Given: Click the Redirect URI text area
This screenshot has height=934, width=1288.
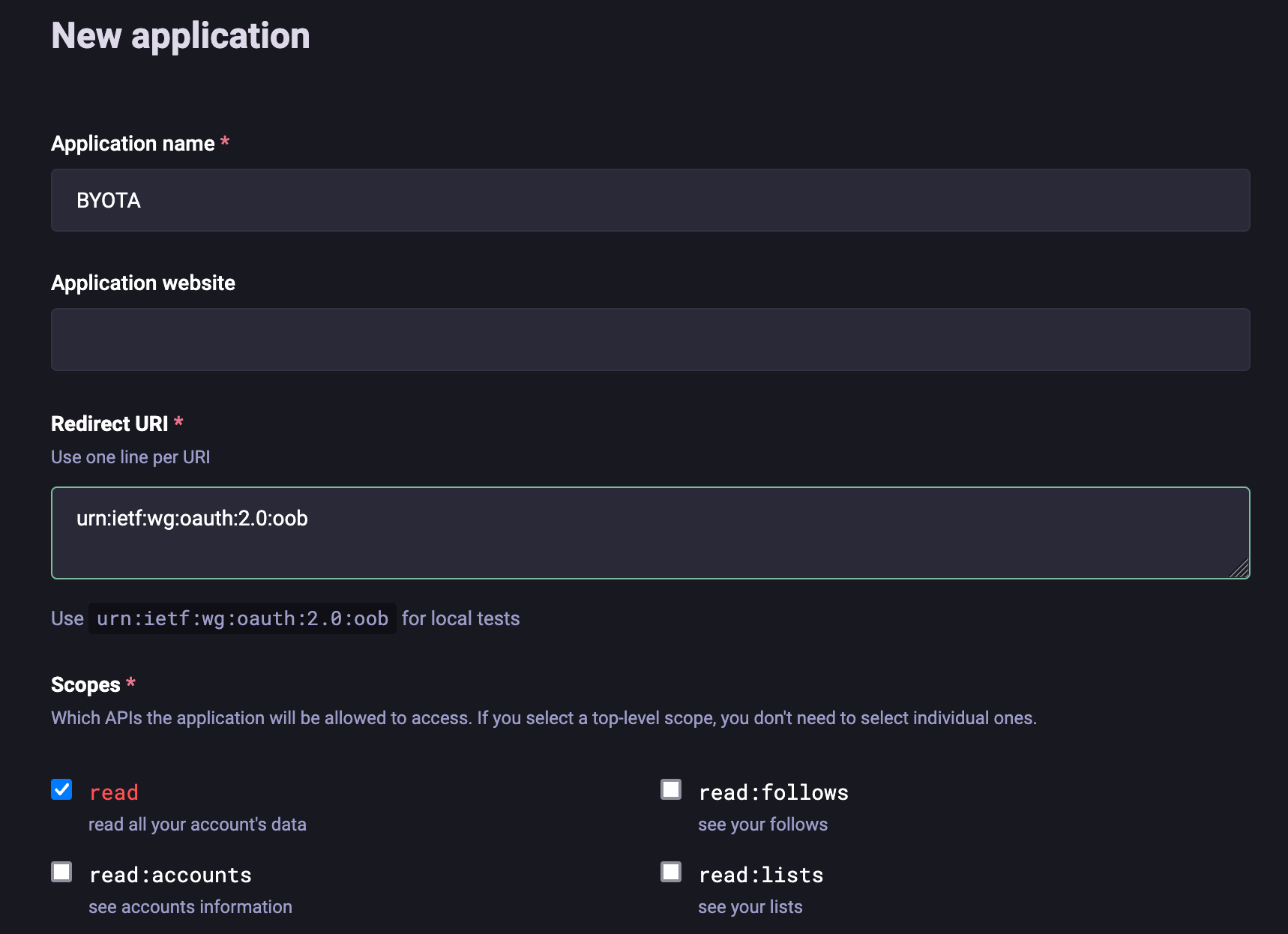Looking at the screenshot, I should 650,533.
